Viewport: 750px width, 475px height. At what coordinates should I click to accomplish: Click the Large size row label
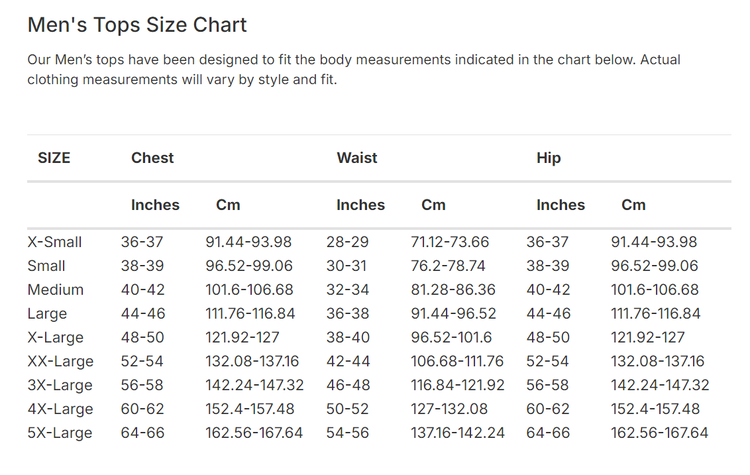point(47,314)
